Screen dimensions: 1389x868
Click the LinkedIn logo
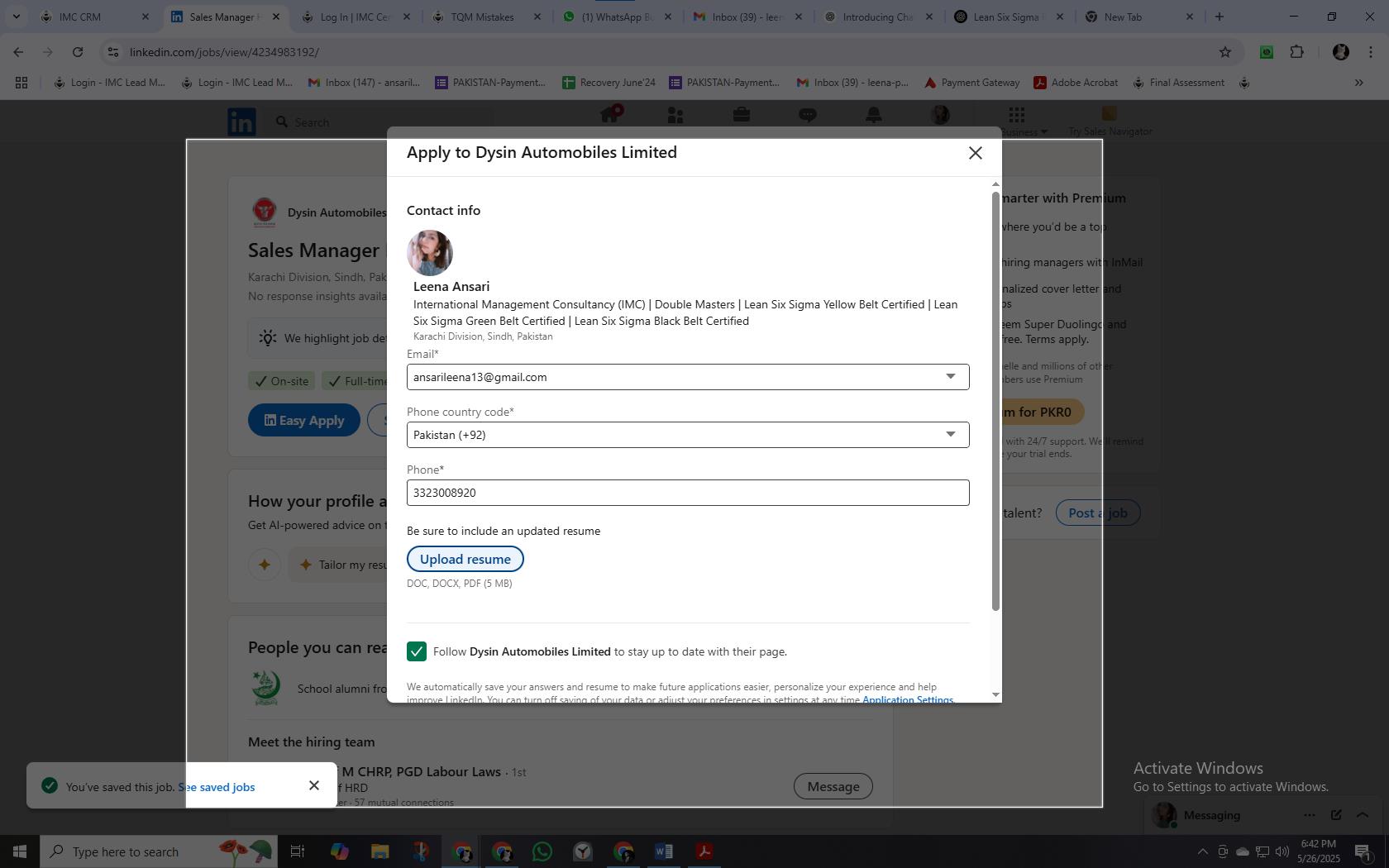(x=241, y=122)
